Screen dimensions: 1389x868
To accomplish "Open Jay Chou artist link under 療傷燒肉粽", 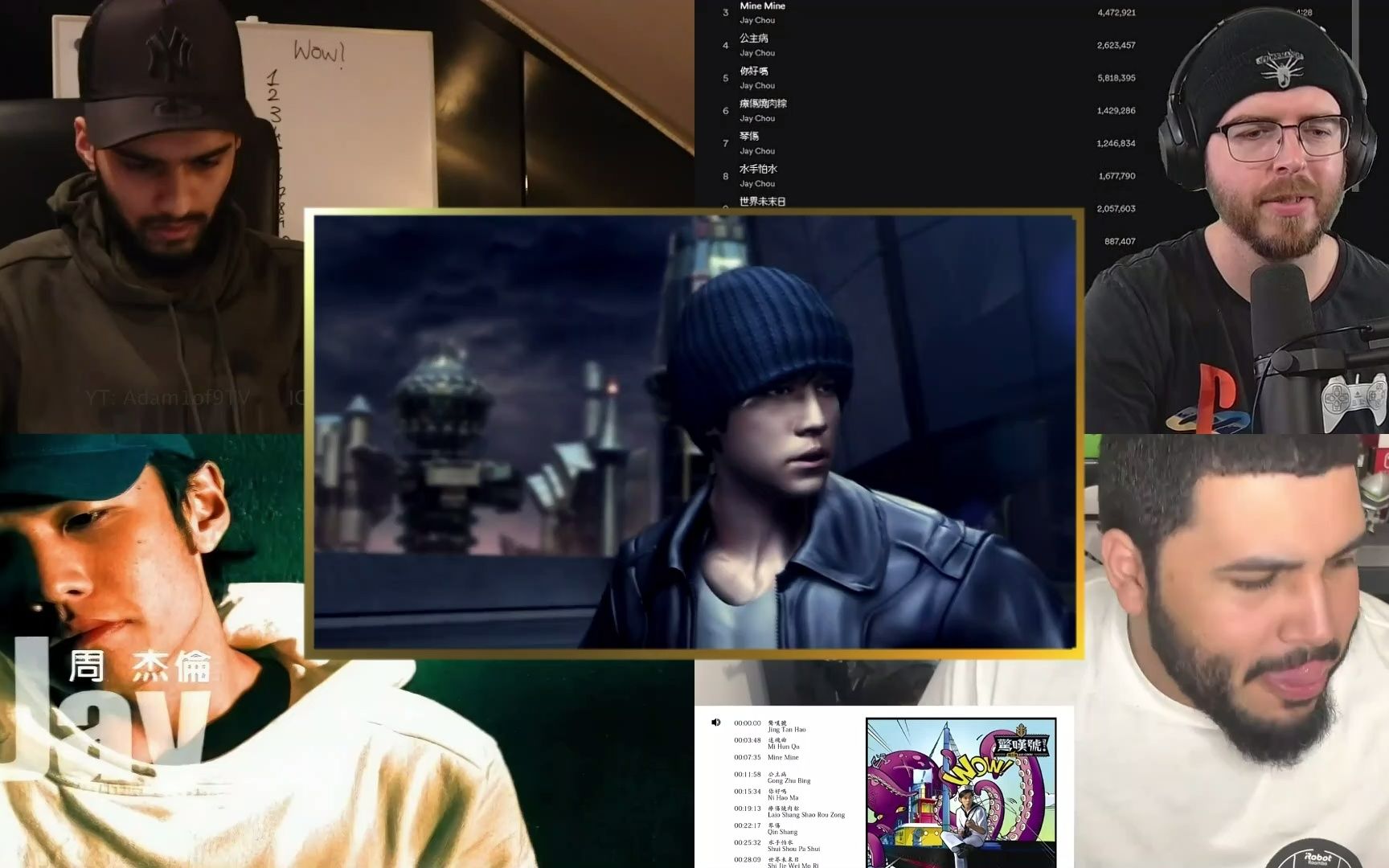I will tap(757, 118).
